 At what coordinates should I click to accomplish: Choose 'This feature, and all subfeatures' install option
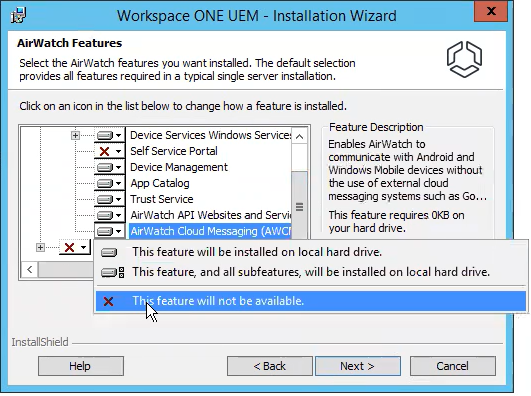311,272
